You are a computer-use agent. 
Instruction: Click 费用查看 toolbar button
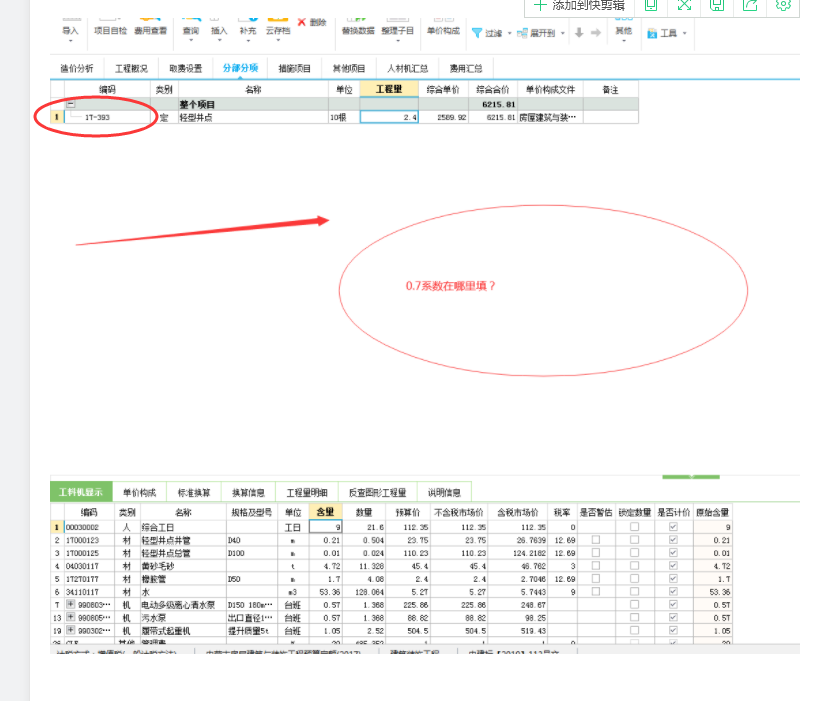(150, 28)
